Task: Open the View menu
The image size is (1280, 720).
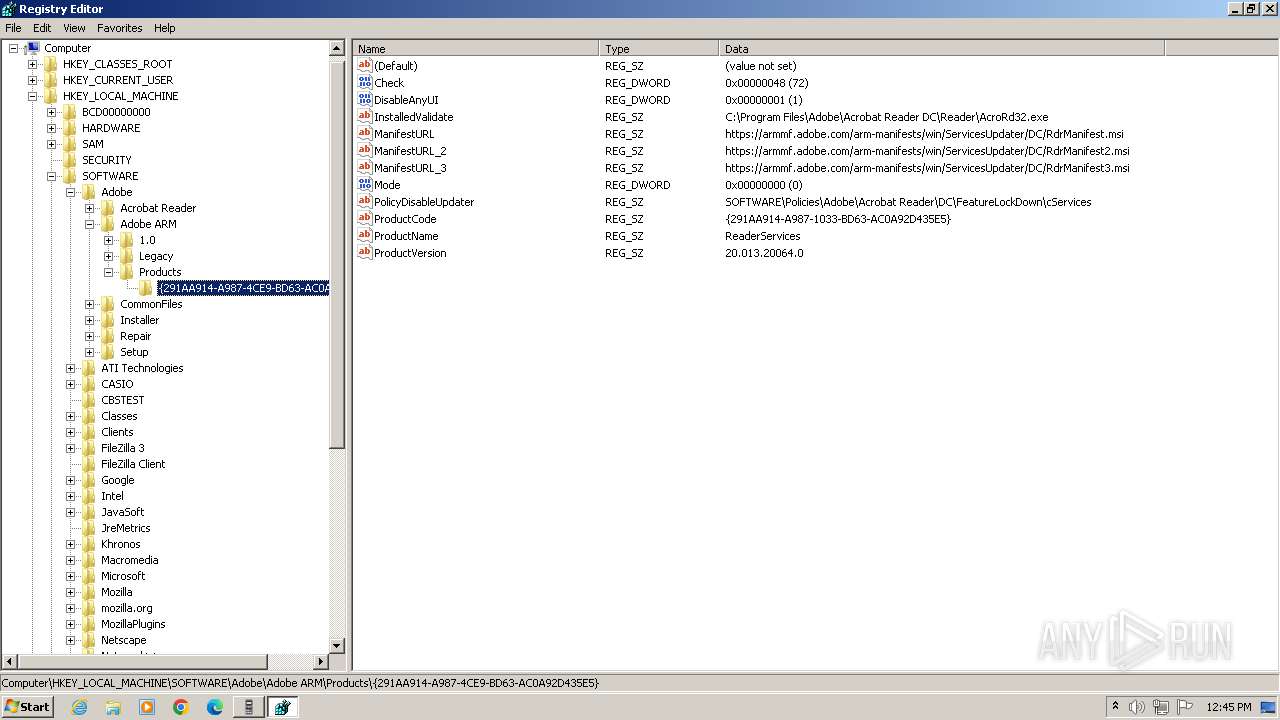Action: point(74,28)
